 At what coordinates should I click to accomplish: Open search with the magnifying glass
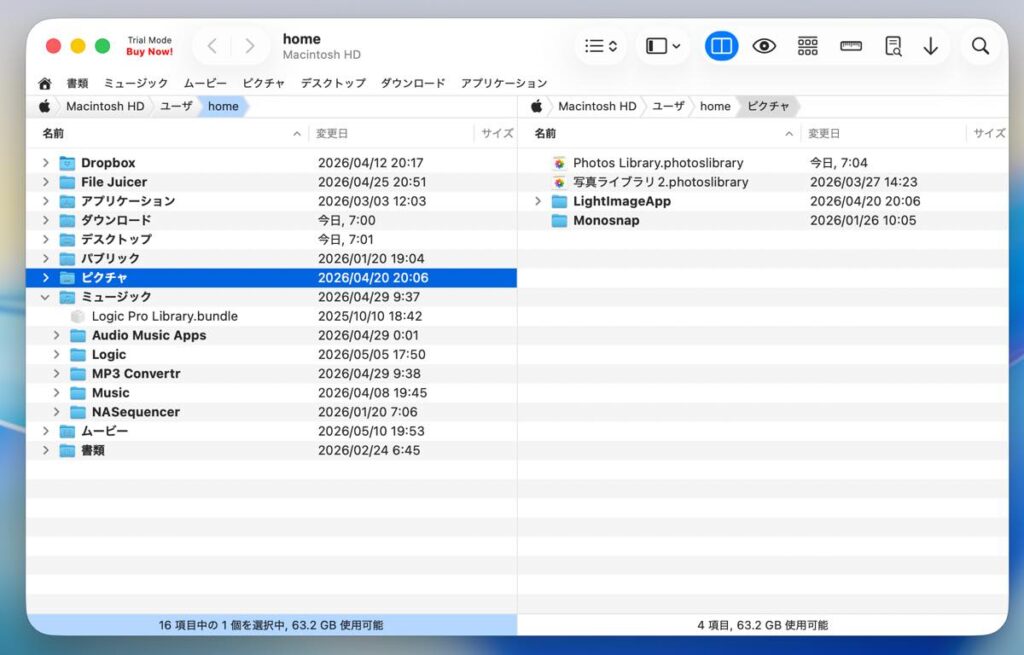[980, 46]
